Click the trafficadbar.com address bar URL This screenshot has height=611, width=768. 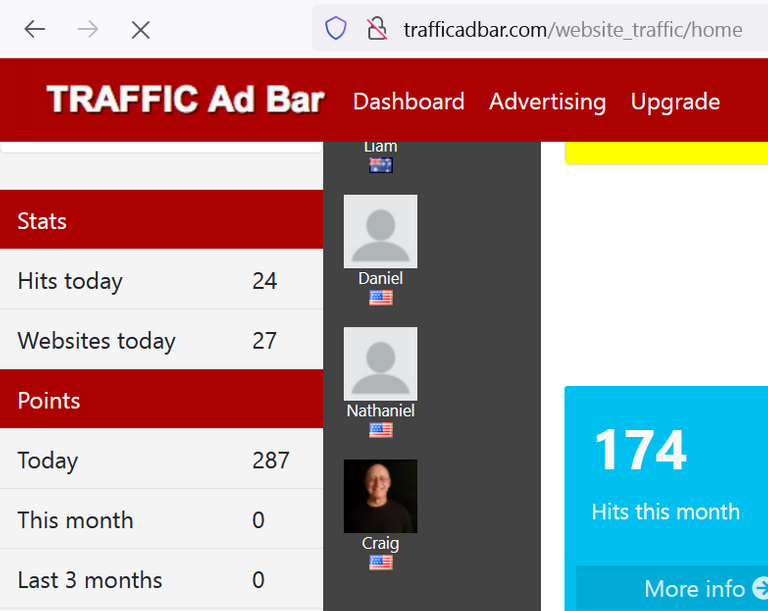click(573, 30)
